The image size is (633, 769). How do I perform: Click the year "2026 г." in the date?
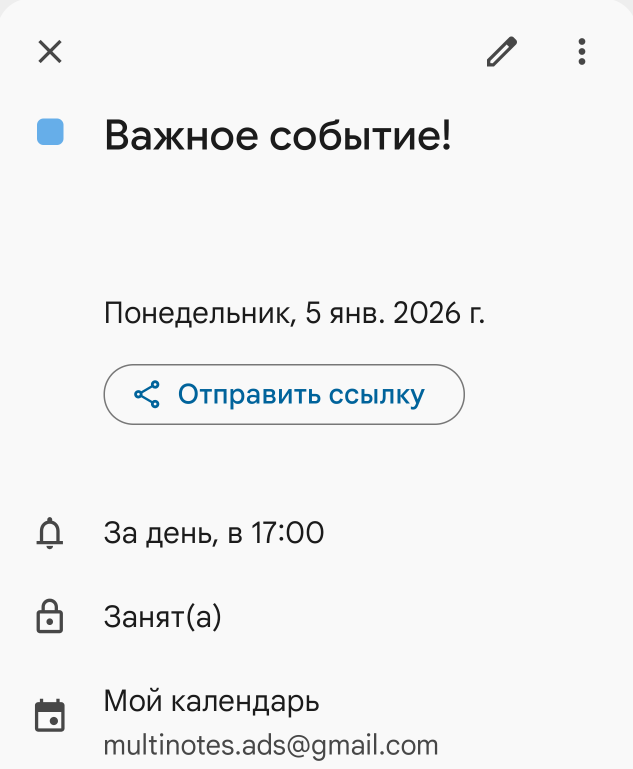coord(439,314)
